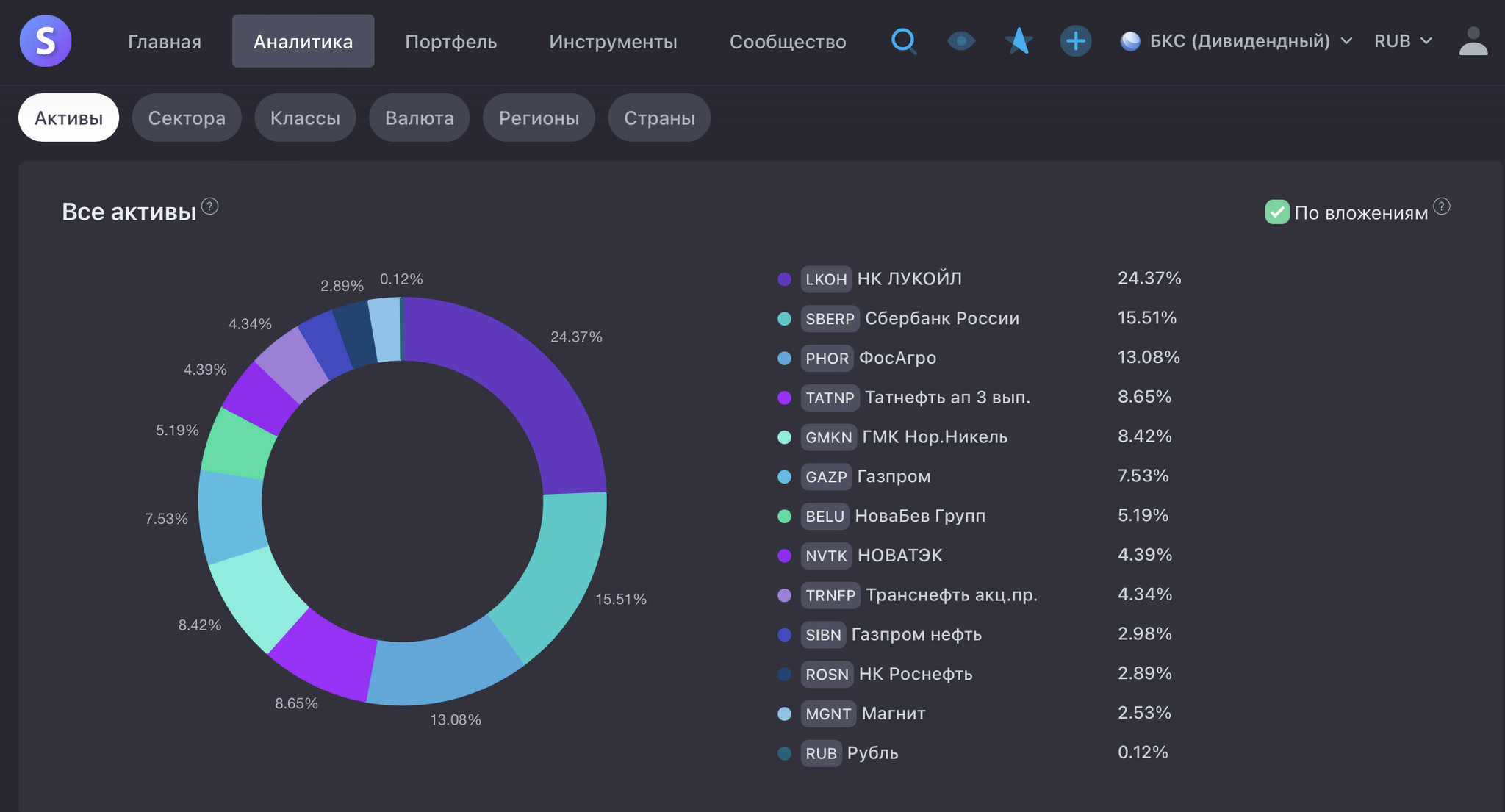Open the RUB currency dropdown
The height and width of the screenshot is (812, 1505).
(1403, 41)
